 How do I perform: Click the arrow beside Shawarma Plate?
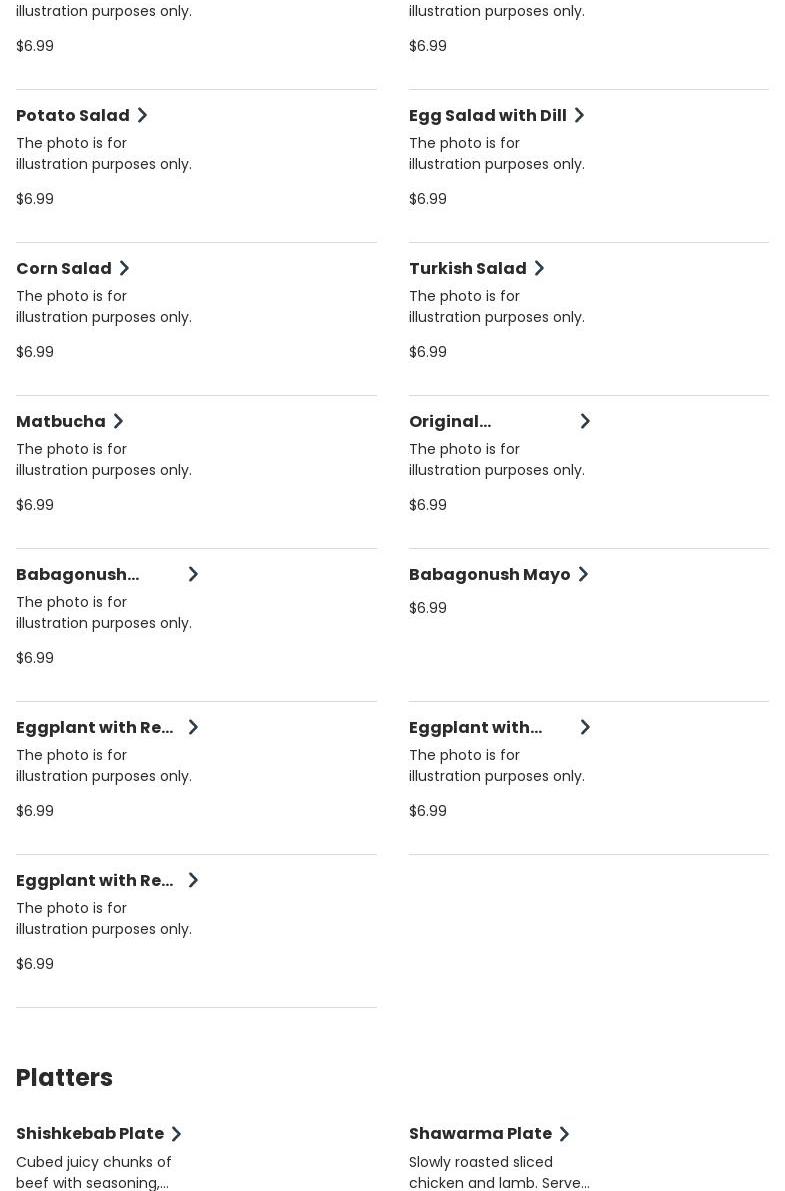[x=564, y=1134]
